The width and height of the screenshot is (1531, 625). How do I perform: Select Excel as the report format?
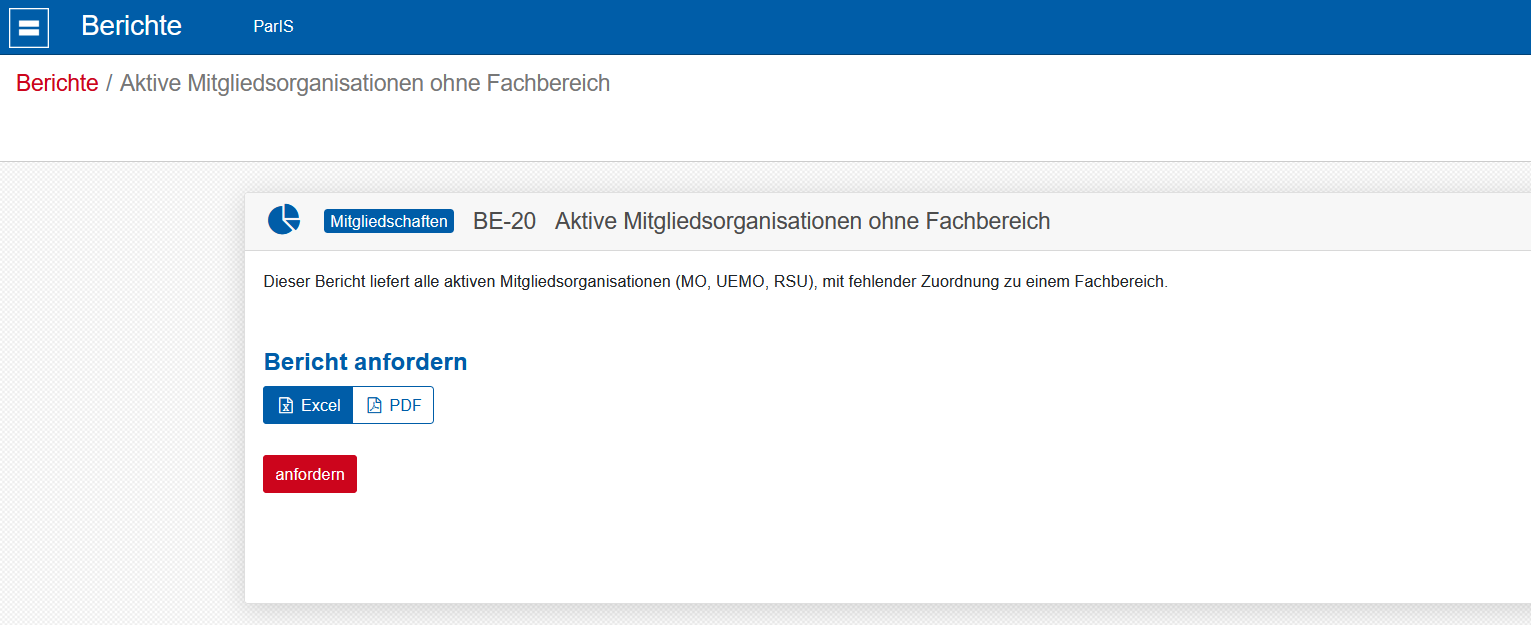(x=308, y=405)
